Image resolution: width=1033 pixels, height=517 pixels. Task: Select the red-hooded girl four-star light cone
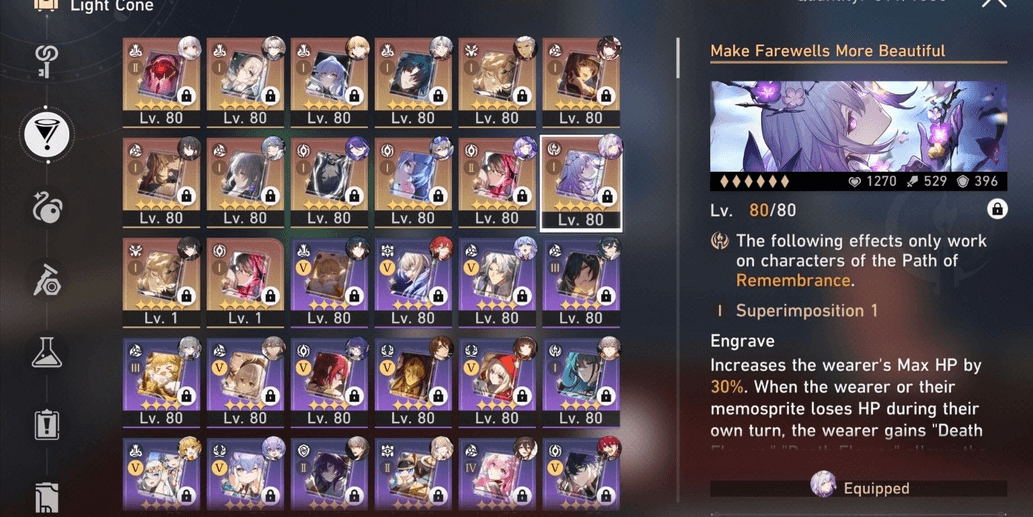[x=497, y=382]
